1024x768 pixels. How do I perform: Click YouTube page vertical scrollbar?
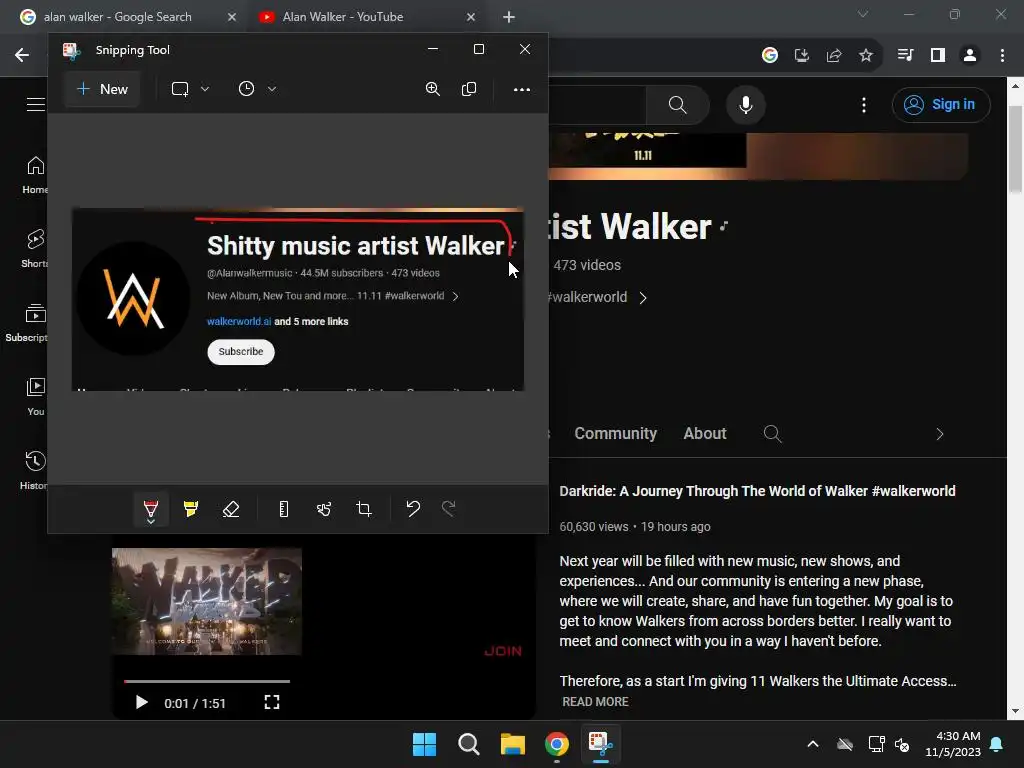tap(1015, 149)
